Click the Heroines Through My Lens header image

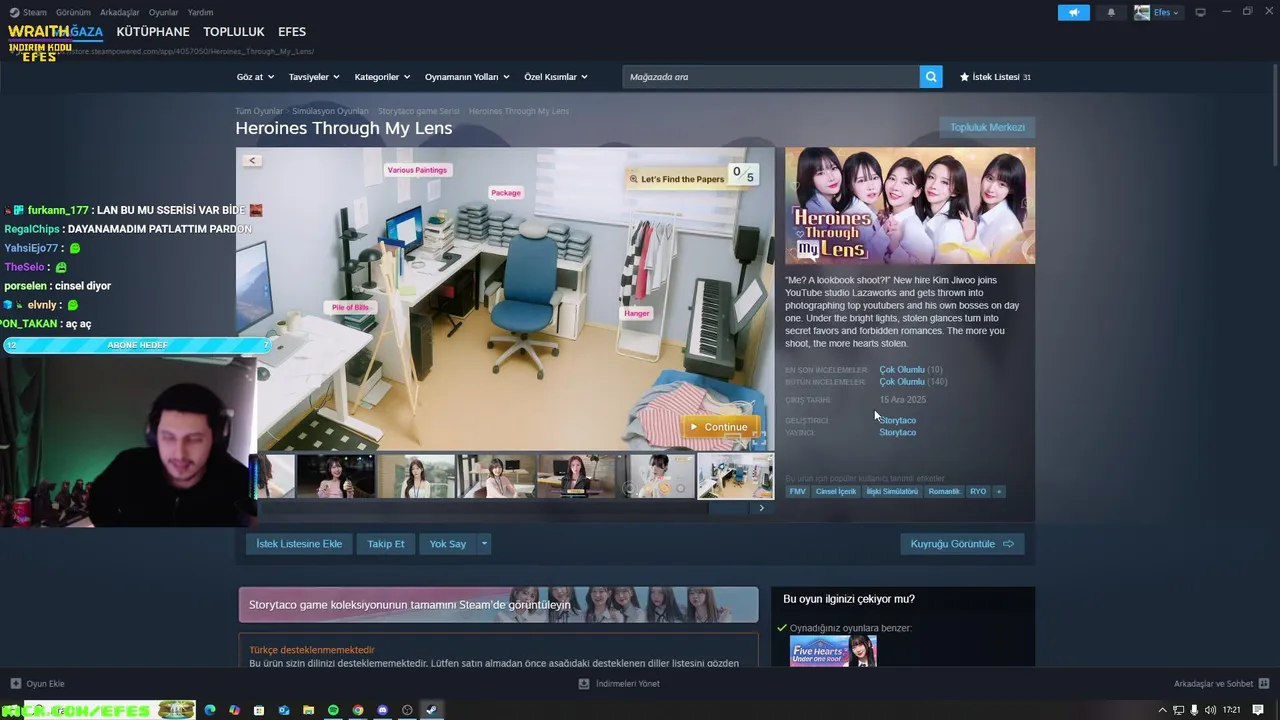910,206
